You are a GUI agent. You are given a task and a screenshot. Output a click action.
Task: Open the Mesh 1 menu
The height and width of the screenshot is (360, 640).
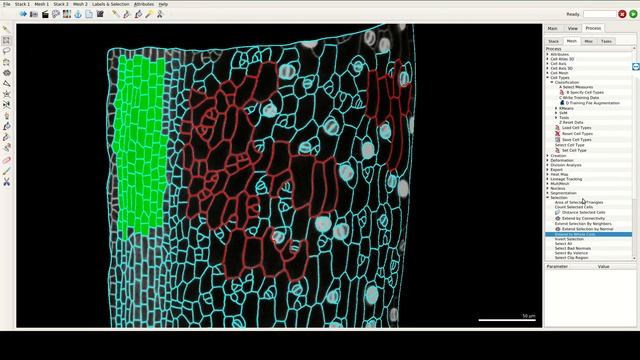coord(42,4)
